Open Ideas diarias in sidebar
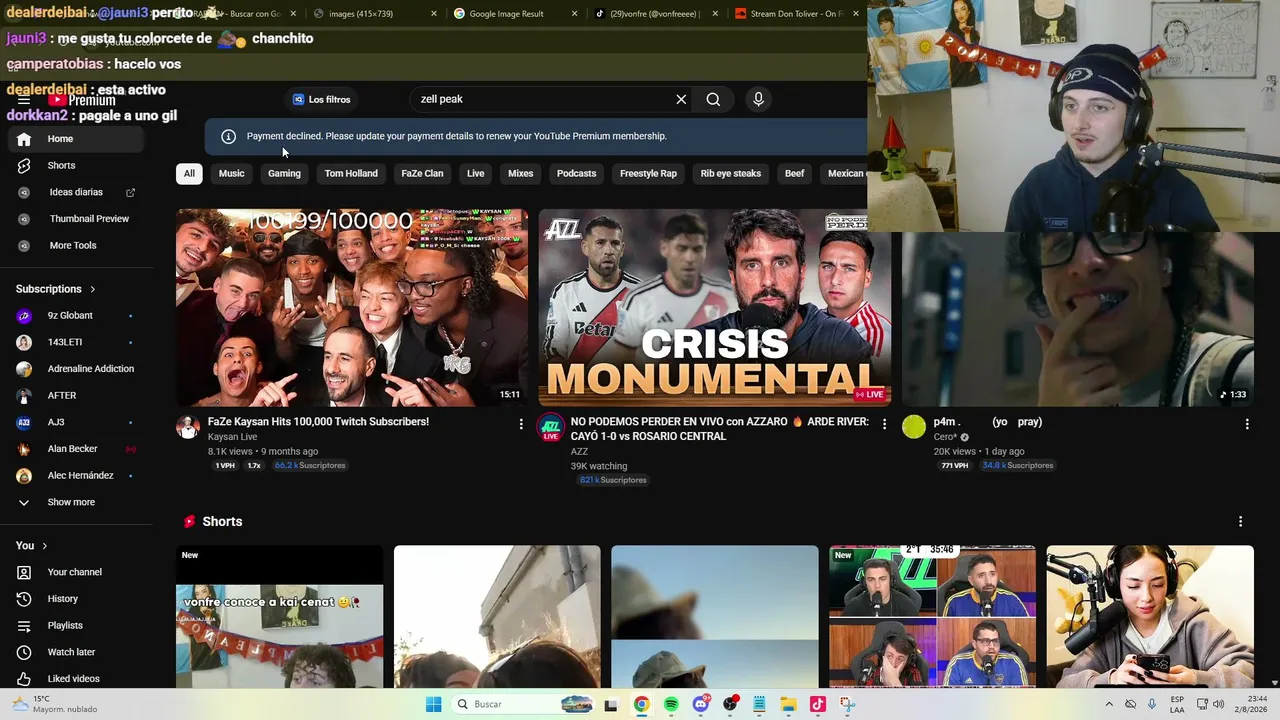Screen dimensions: 1280x720 click(x=77, y=192)
